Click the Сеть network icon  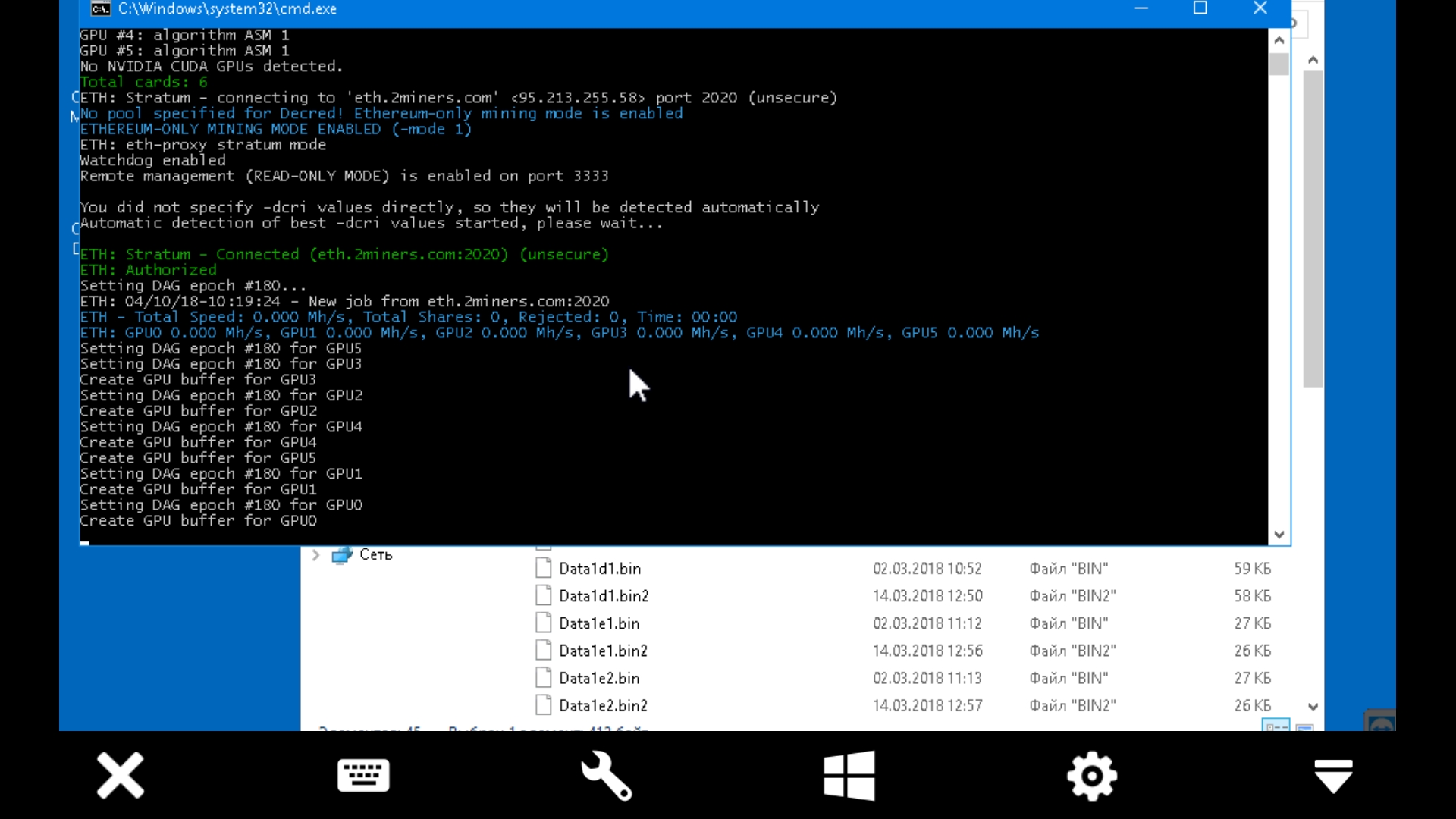[x=343, y=555]
